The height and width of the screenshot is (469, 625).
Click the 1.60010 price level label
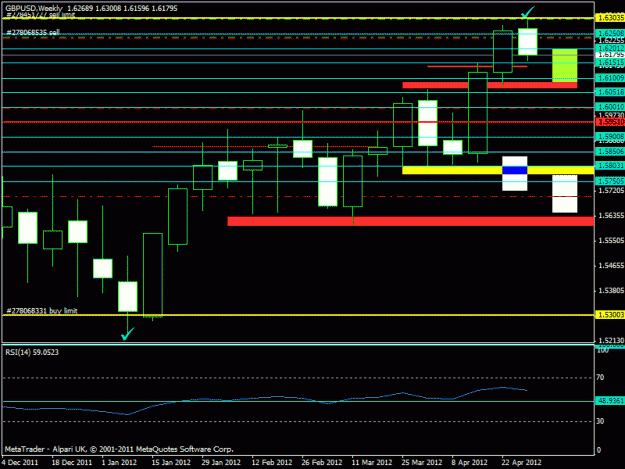pyautogui.click(x=609, y=107)
